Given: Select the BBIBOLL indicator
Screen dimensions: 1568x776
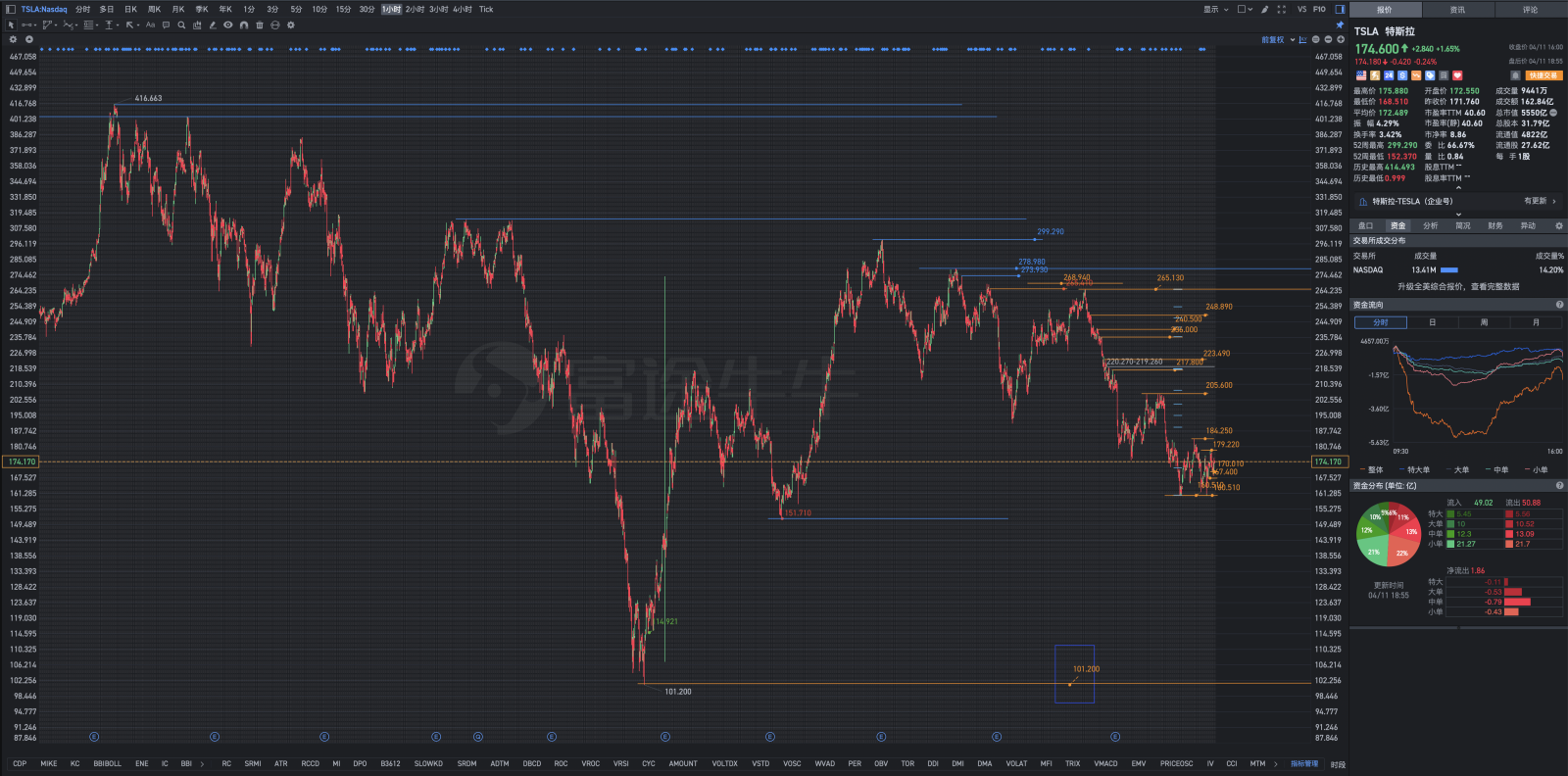Looking at the screenshot, I should pos(107,763).
